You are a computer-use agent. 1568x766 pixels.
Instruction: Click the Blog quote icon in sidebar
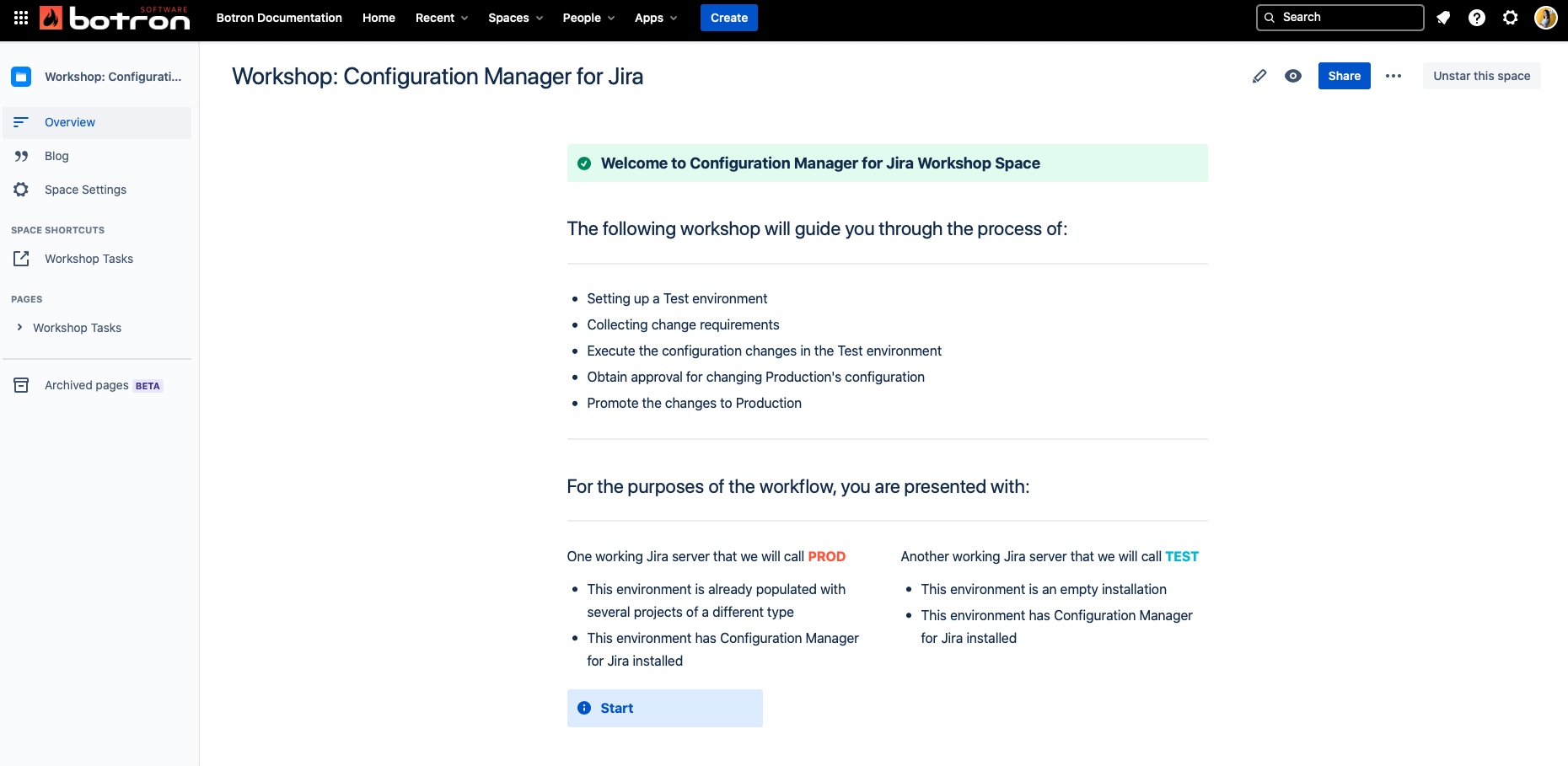21,156
